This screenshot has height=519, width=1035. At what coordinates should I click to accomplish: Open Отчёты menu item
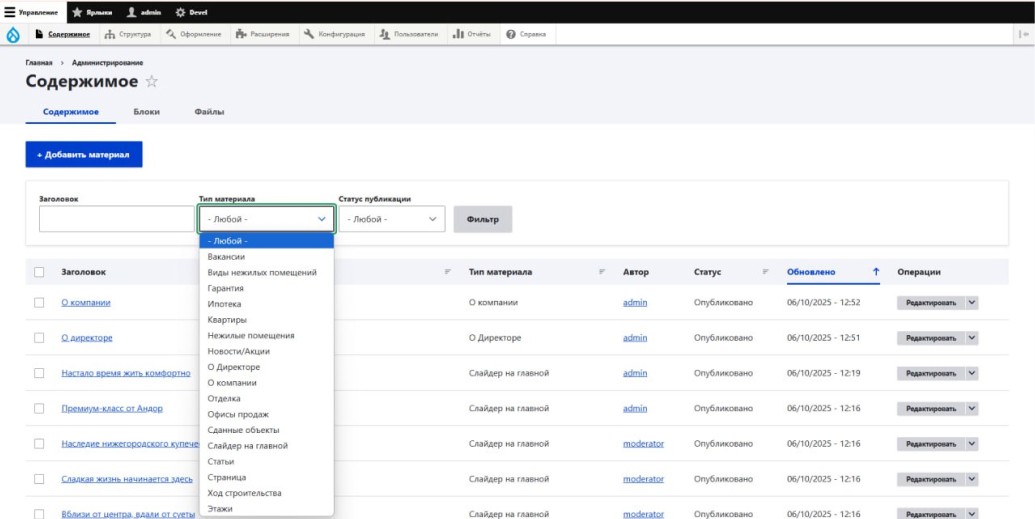[x=472, y=34]
